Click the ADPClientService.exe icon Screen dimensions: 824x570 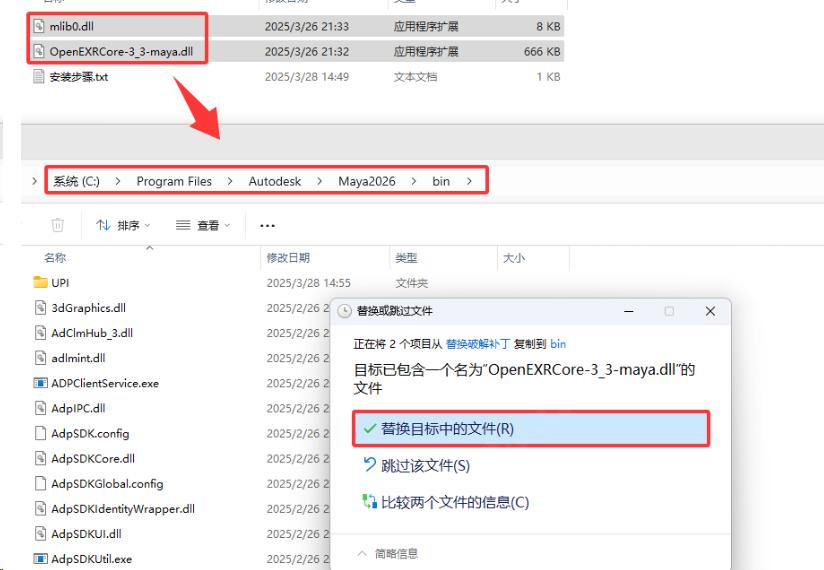point(40,383)
